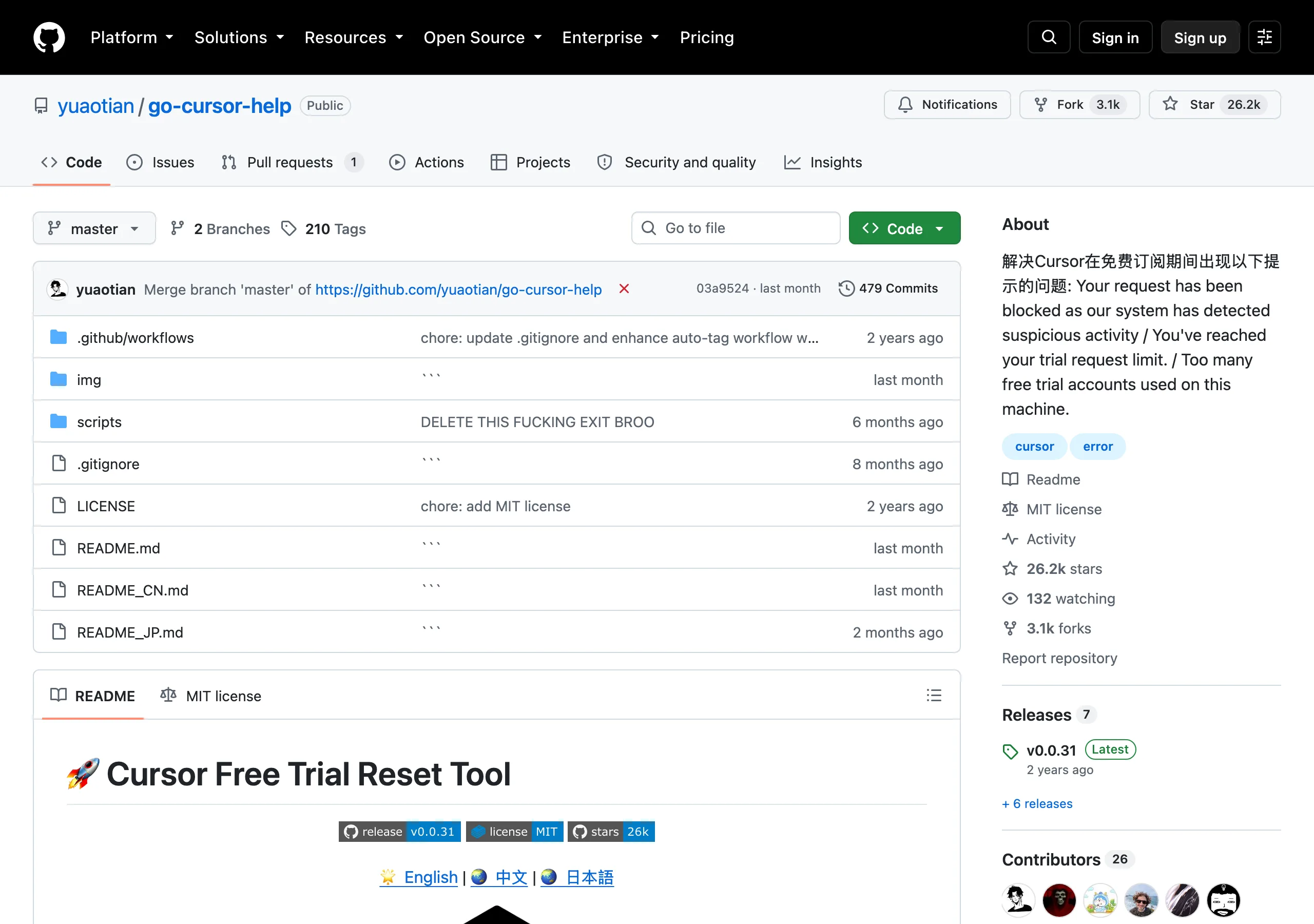Select the README tab above the content
1314x924 pixels.
93,696
